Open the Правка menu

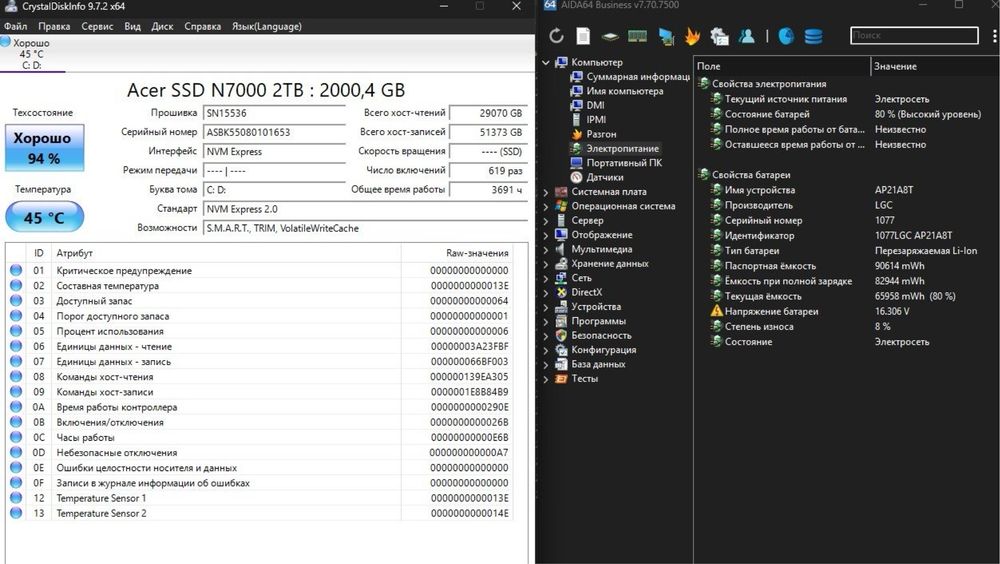pos(54,26)
